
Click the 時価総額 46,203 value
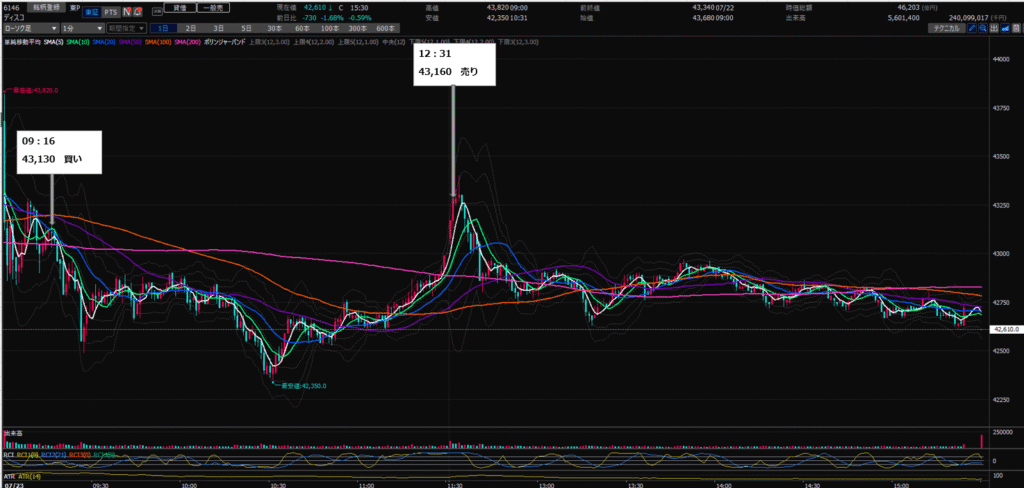point(908,8)
